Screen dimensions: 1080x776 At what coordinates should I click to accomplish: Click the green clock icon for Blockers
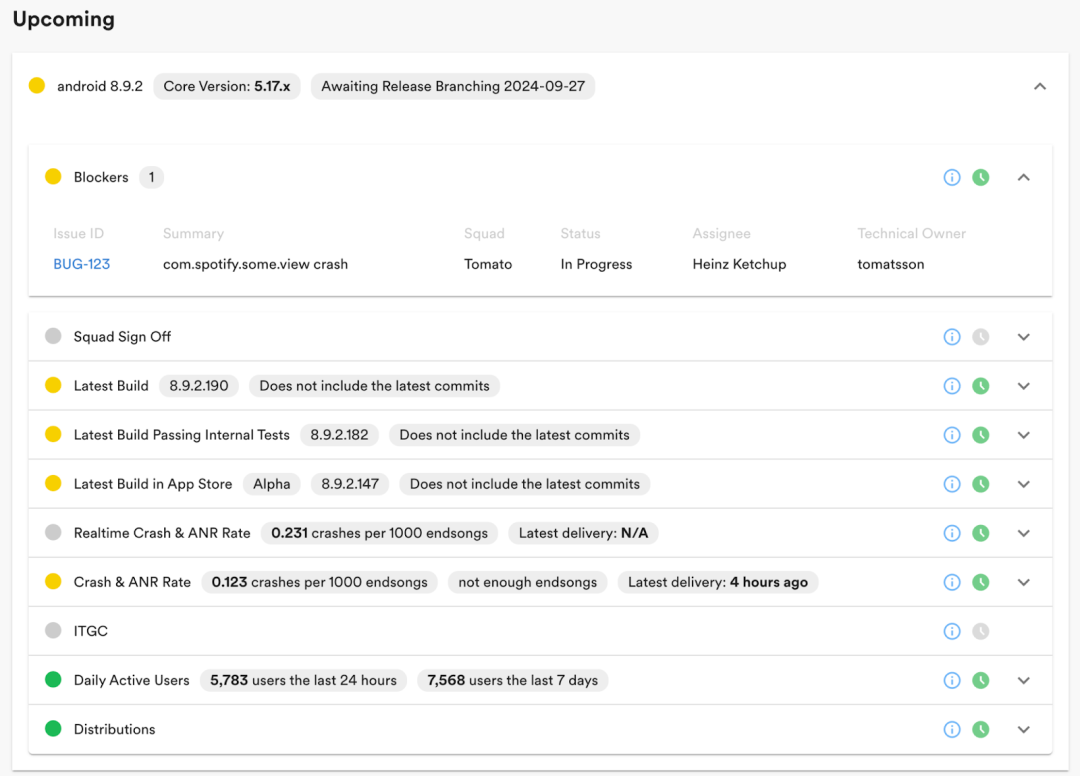pos(981,178)
